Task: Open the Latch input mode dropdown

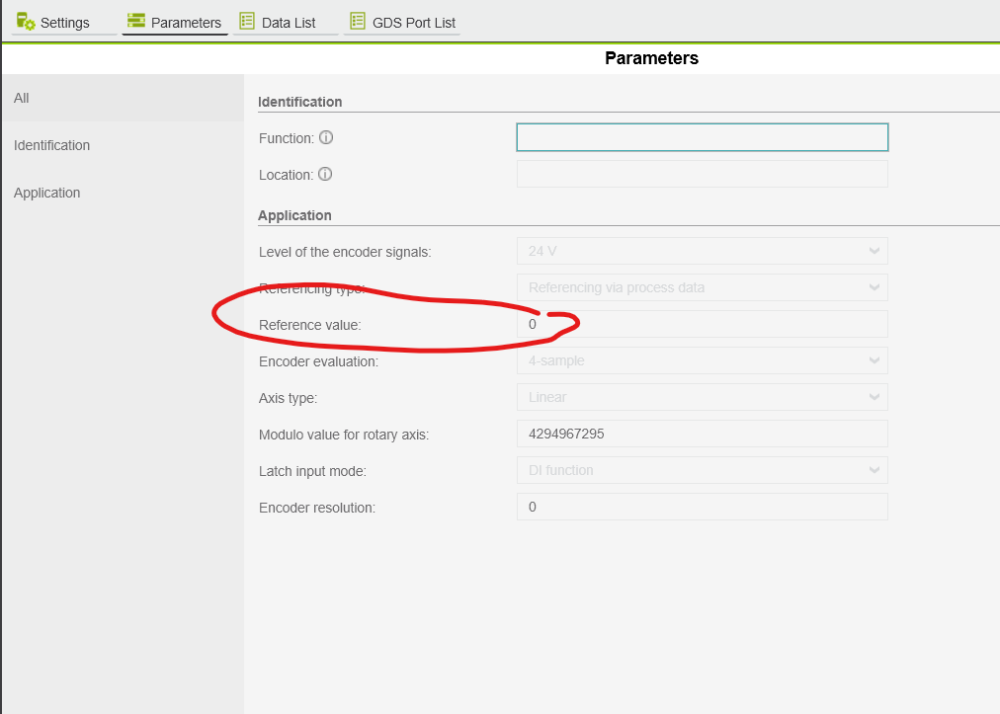Action: click(x=702, y=470)
